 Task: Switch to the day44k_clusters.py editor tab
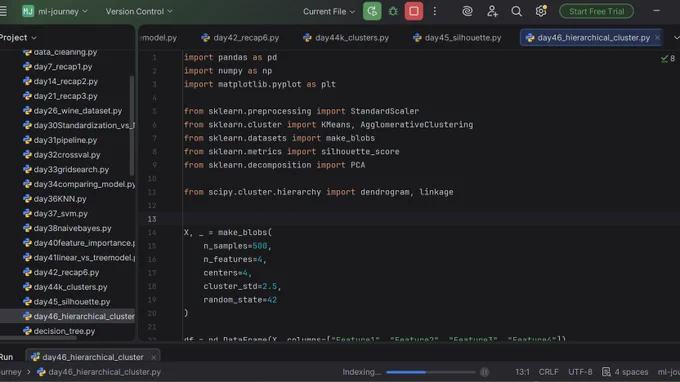pyautogui.click(x=346, y=38)
